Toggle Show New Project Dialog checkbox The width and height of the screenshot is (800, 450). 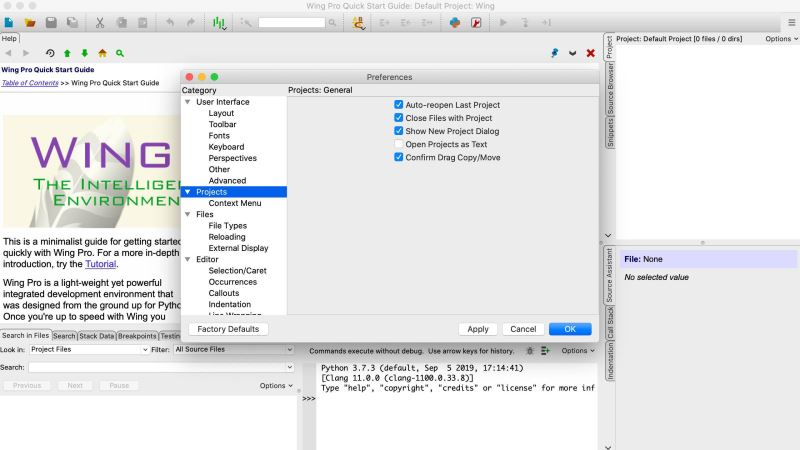click(398, 131)
